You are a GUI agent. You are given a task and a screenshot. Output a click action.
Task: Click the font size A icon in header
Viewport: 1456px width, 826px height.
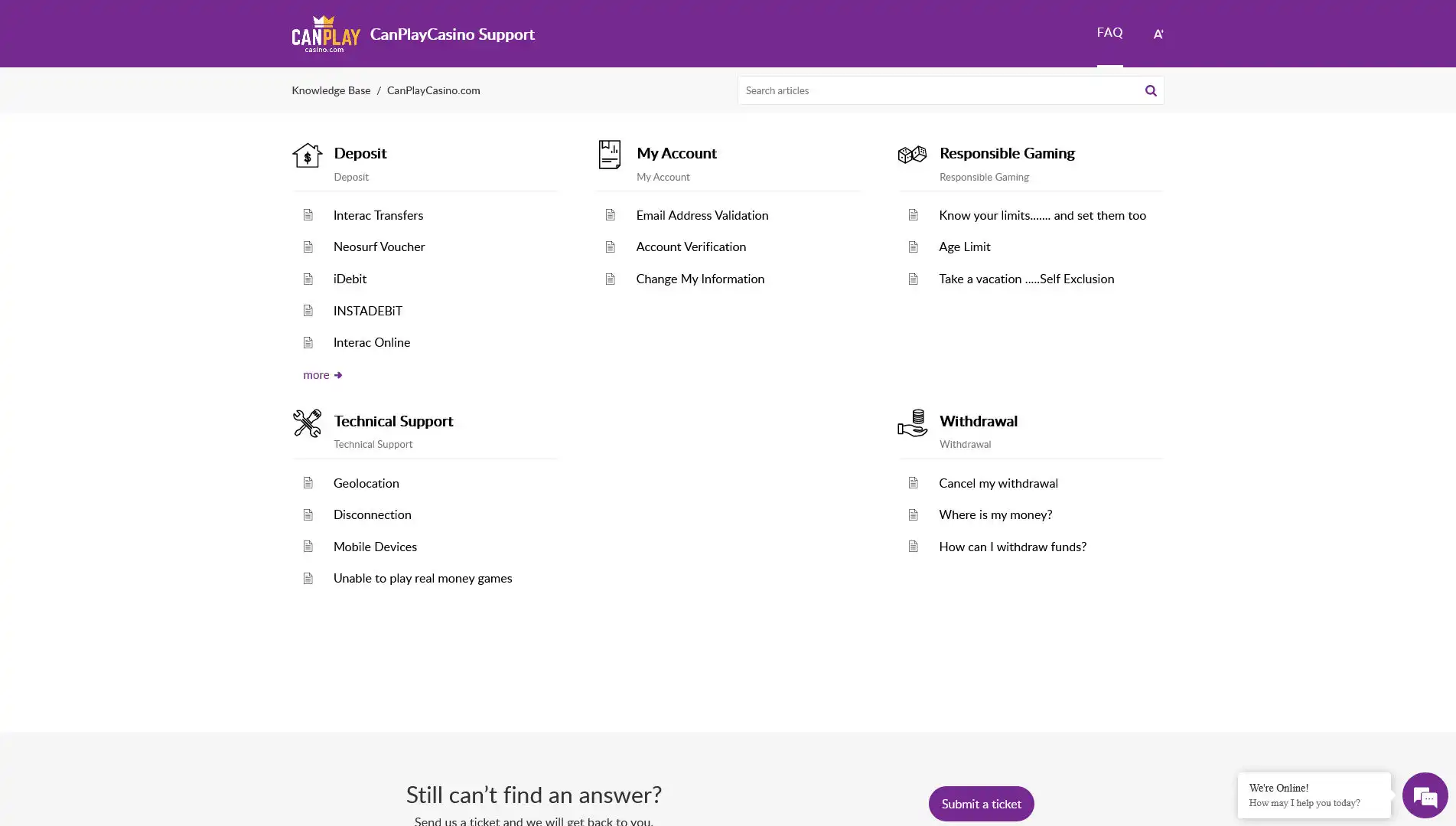coord(1158,34)
